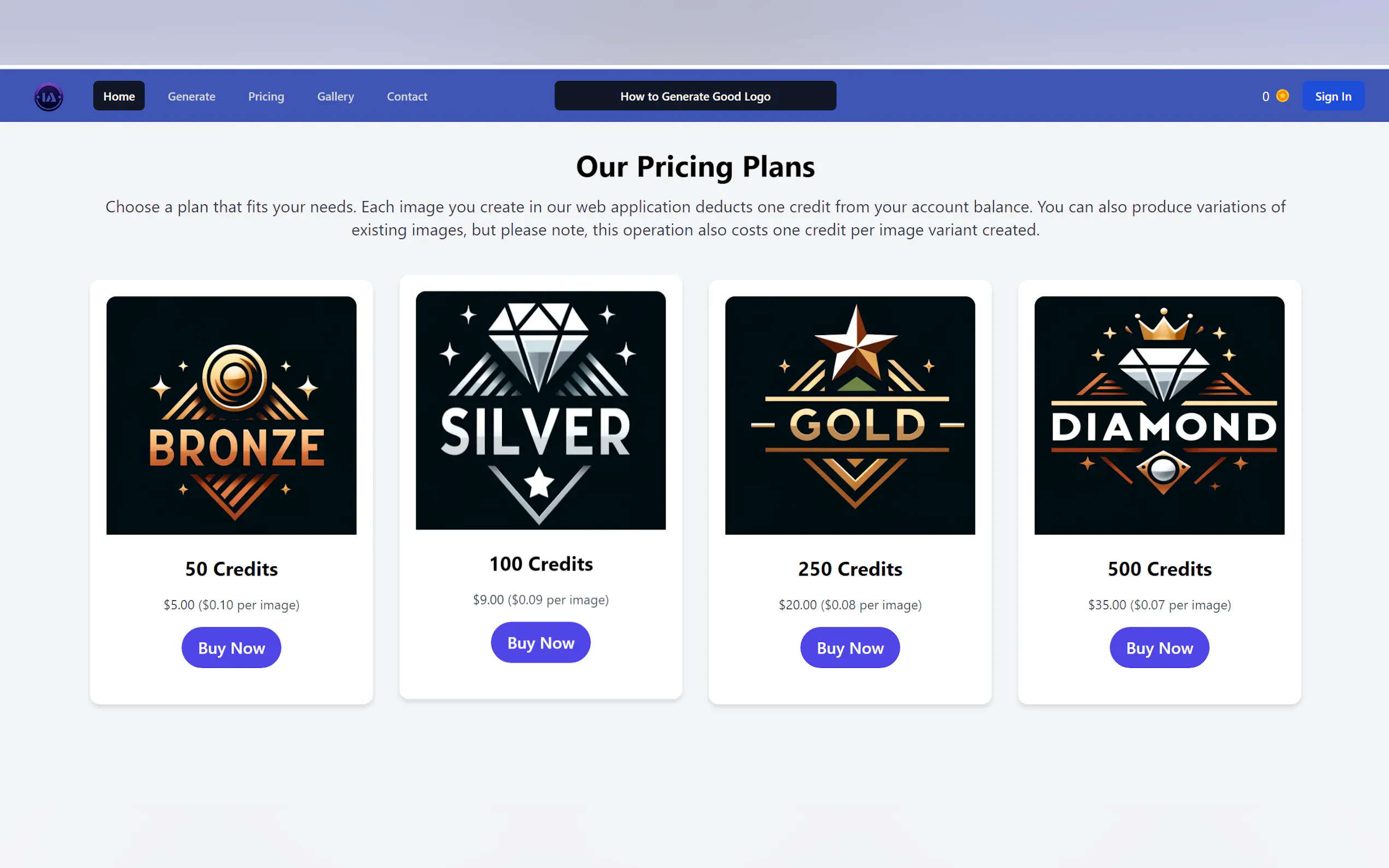
Task: Open the Pricing nav link
Action: (266, 96)
